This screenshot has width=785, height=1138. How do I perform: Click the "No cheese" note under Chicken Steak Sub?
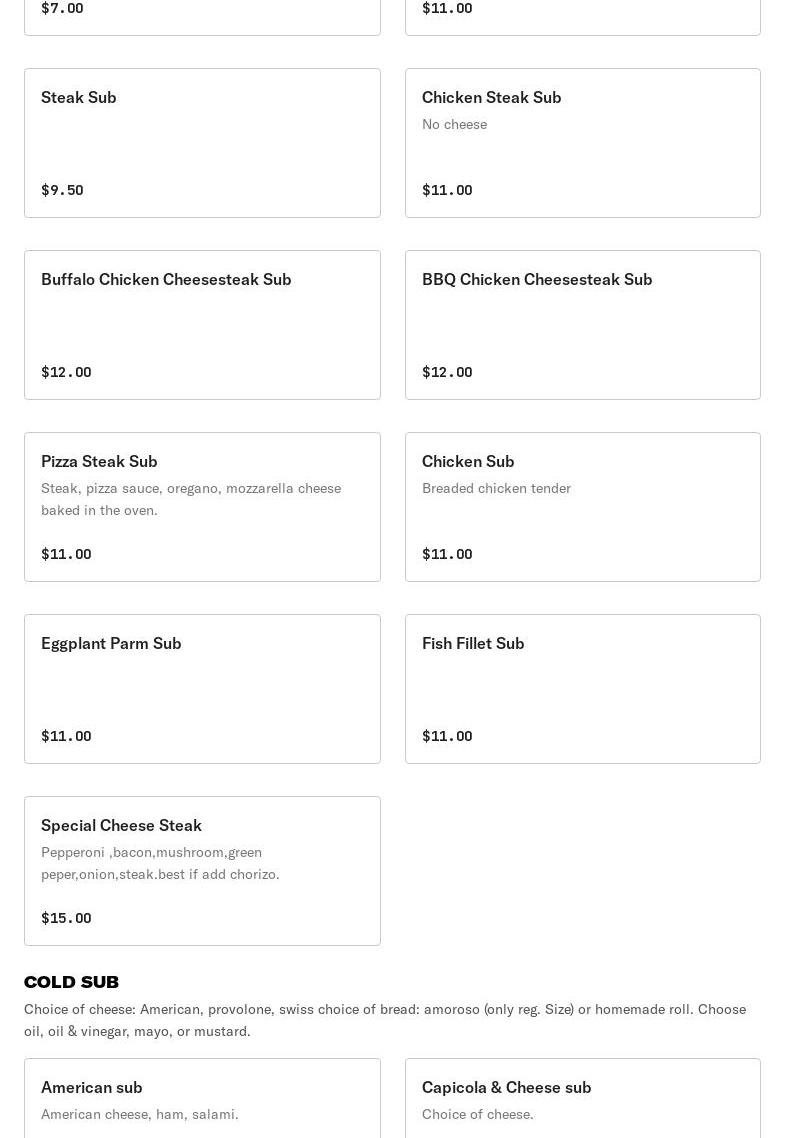coord(454,124)
